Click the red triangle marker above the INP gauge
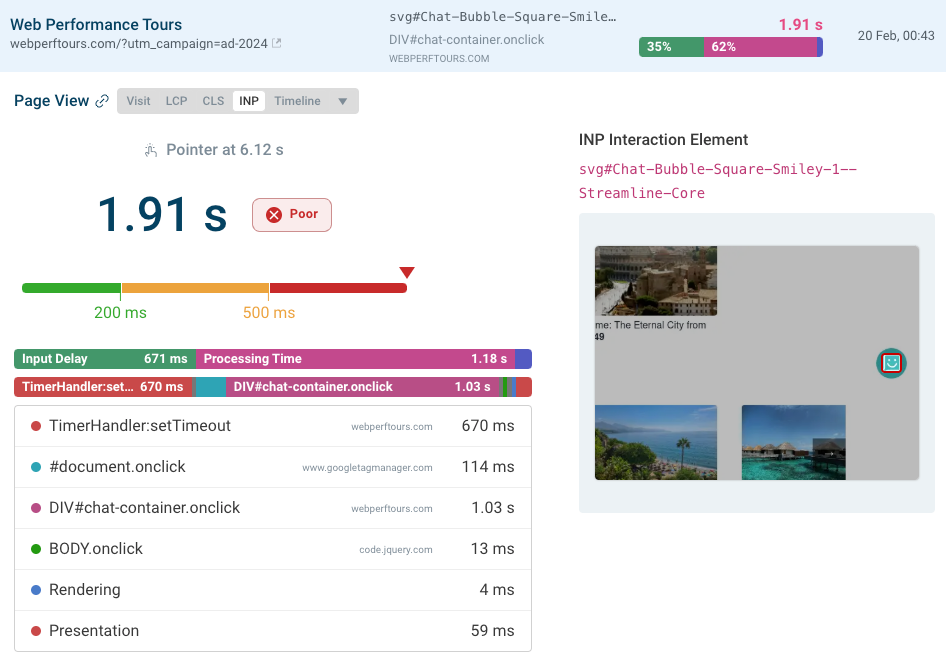This screenshot has height=664, width=946. click(x=407, y=270)
